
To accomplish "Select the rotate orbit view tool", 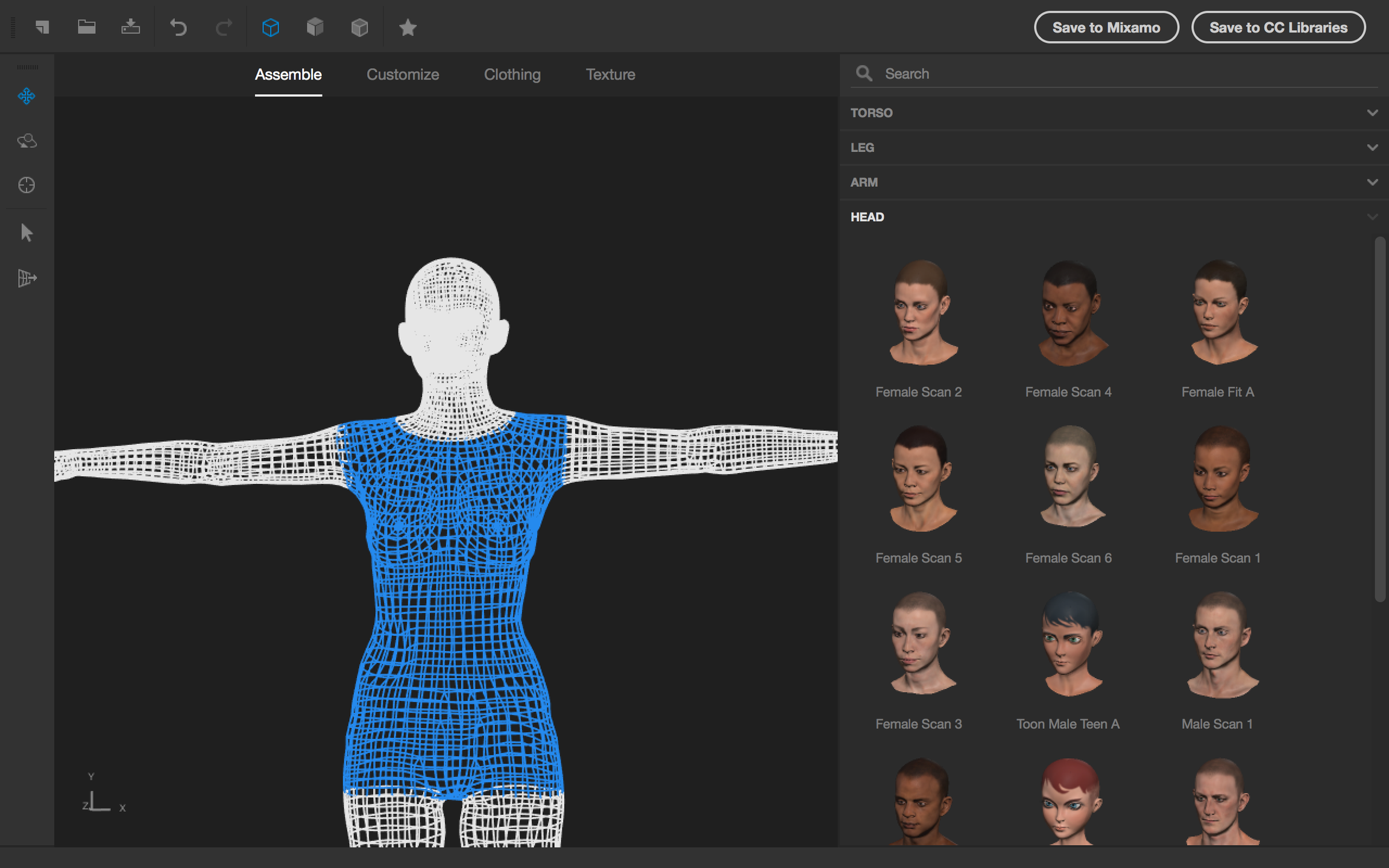I will point(27,140).
